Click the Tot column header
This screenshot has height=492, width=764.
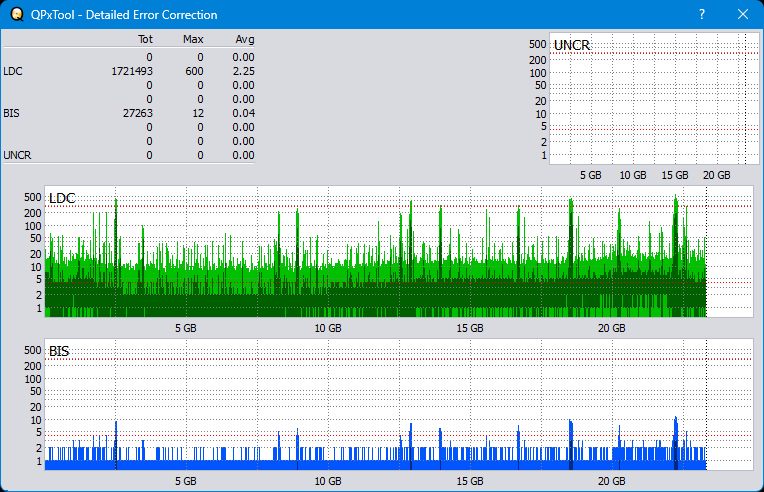click(145, 39)
